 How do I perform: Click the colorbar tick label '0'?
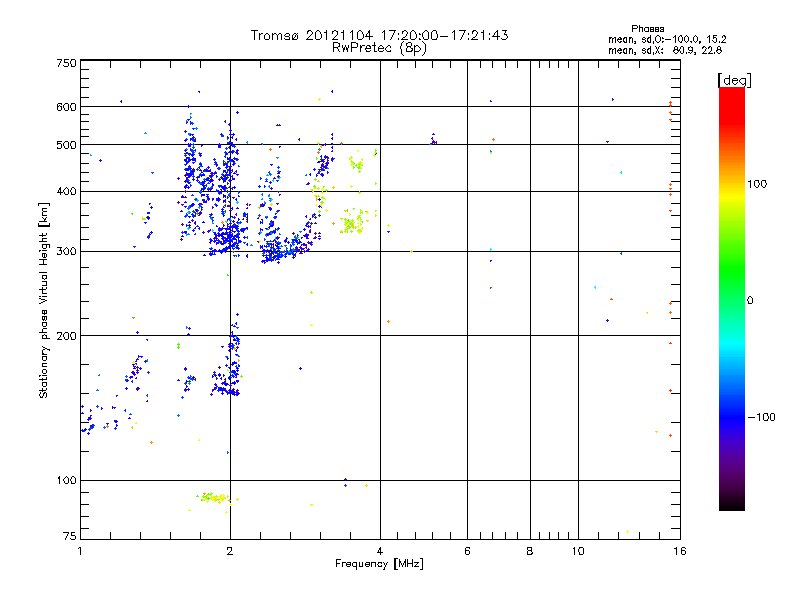tap(750, 301)
